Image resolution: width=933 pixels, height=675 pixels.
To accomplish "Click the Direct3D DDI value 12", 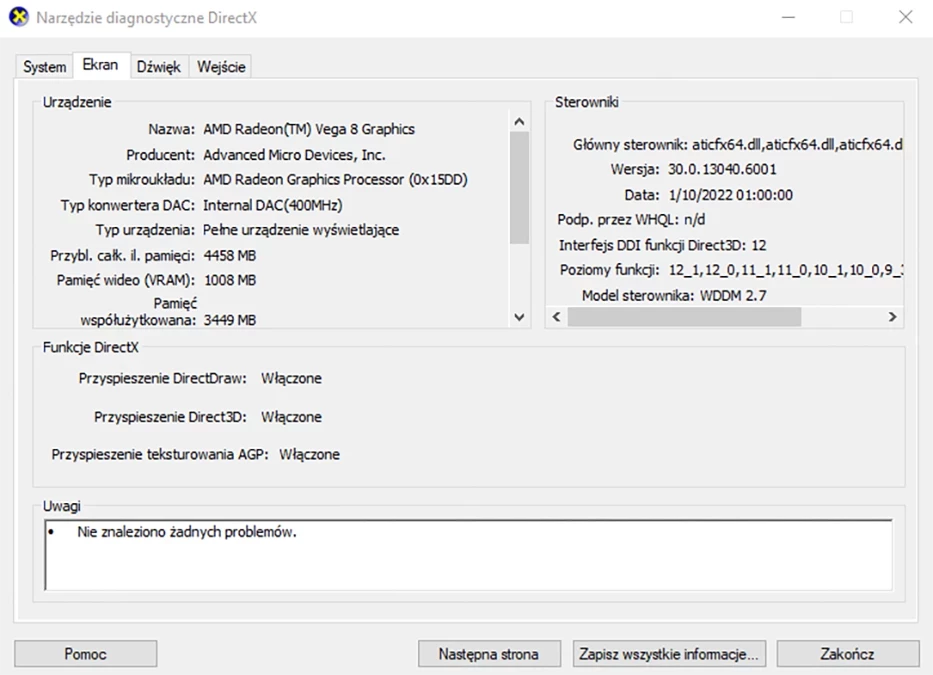I will (x=759, y=245).
